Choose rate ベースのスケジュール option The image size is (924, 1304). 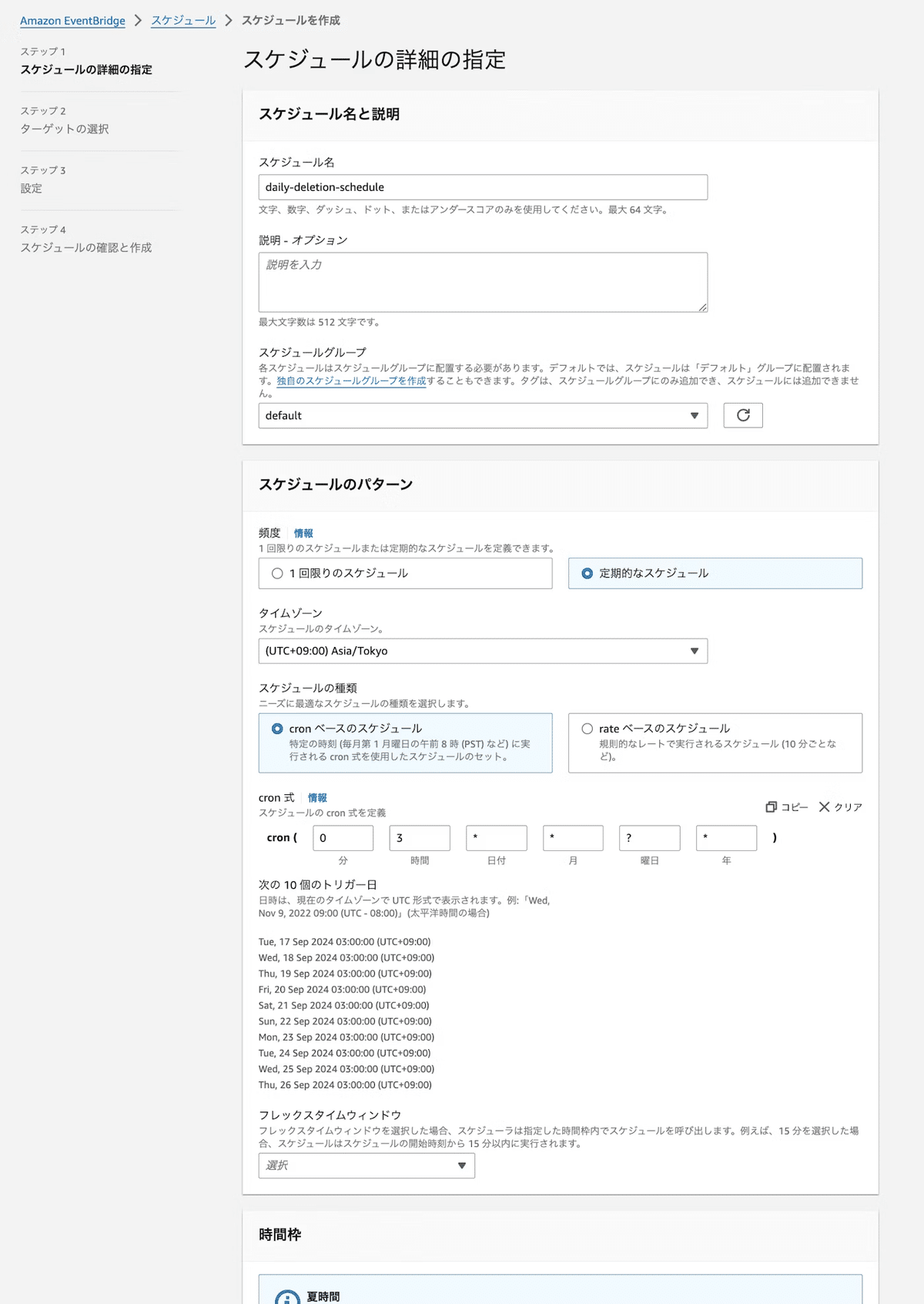(715, 743)
